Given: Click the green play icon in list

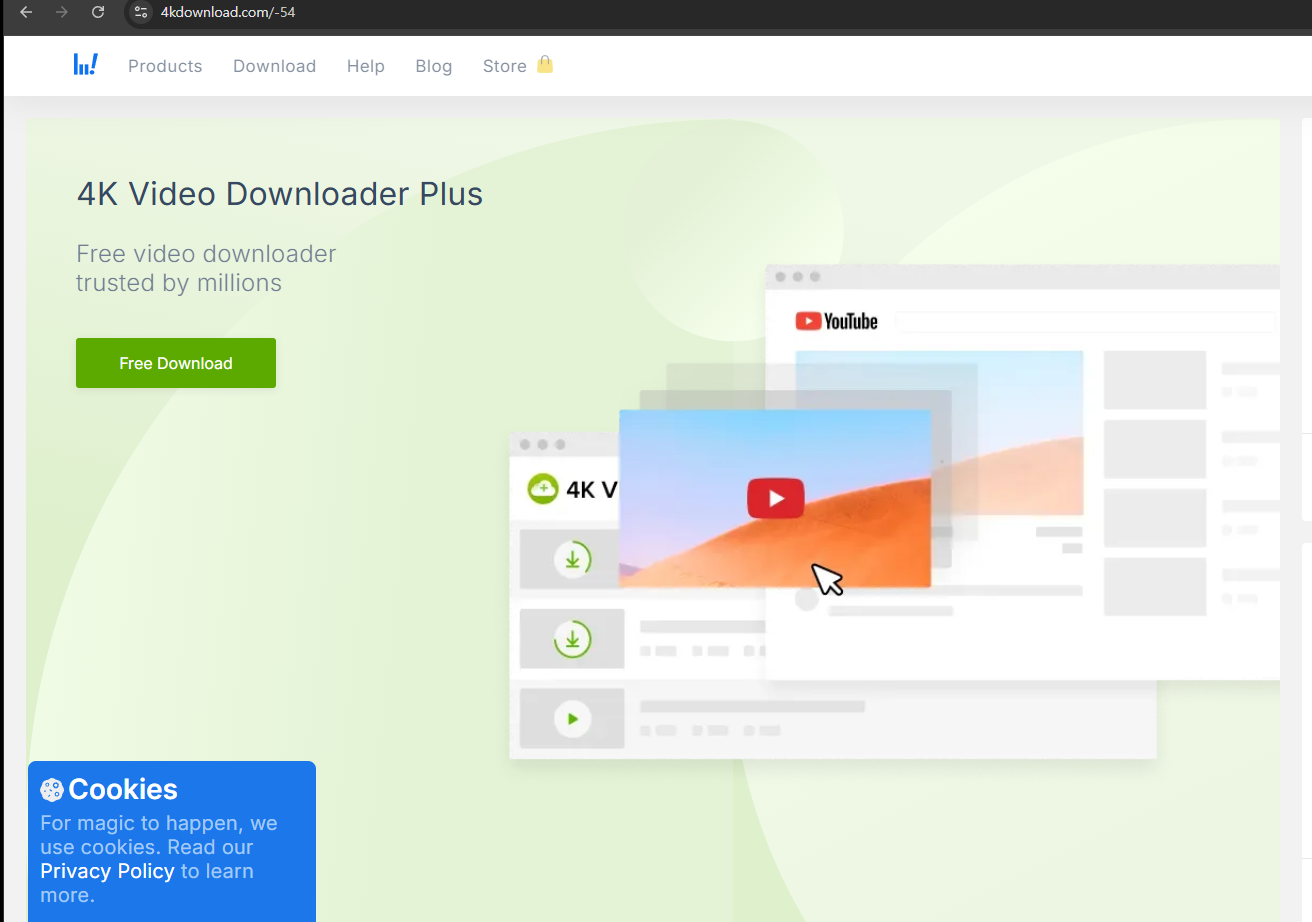Looking at the screenshot, I should pyautogui.click(x=573, y=718).
